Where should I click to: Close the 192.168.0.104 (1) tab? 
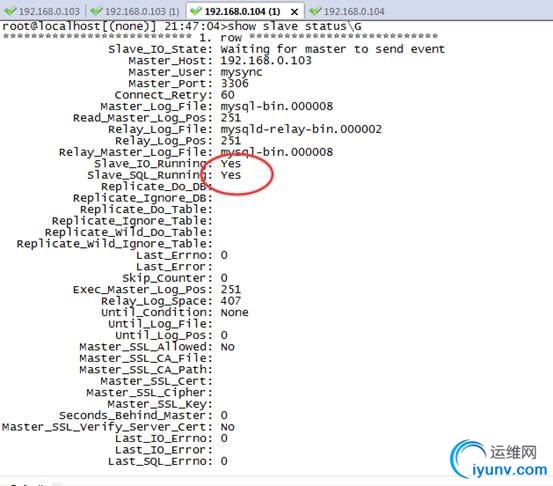(294, 12)
